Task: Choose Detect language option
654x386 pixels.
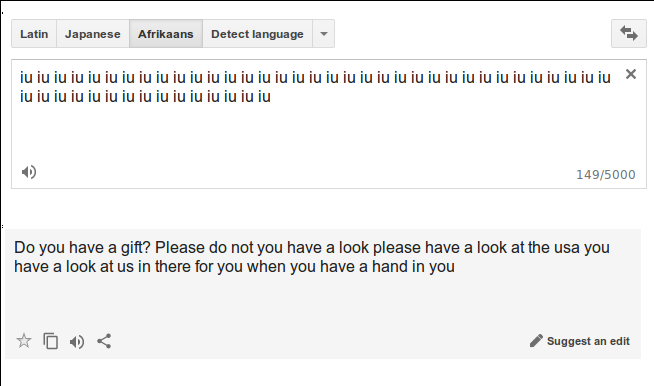Action: pos(257,34)
